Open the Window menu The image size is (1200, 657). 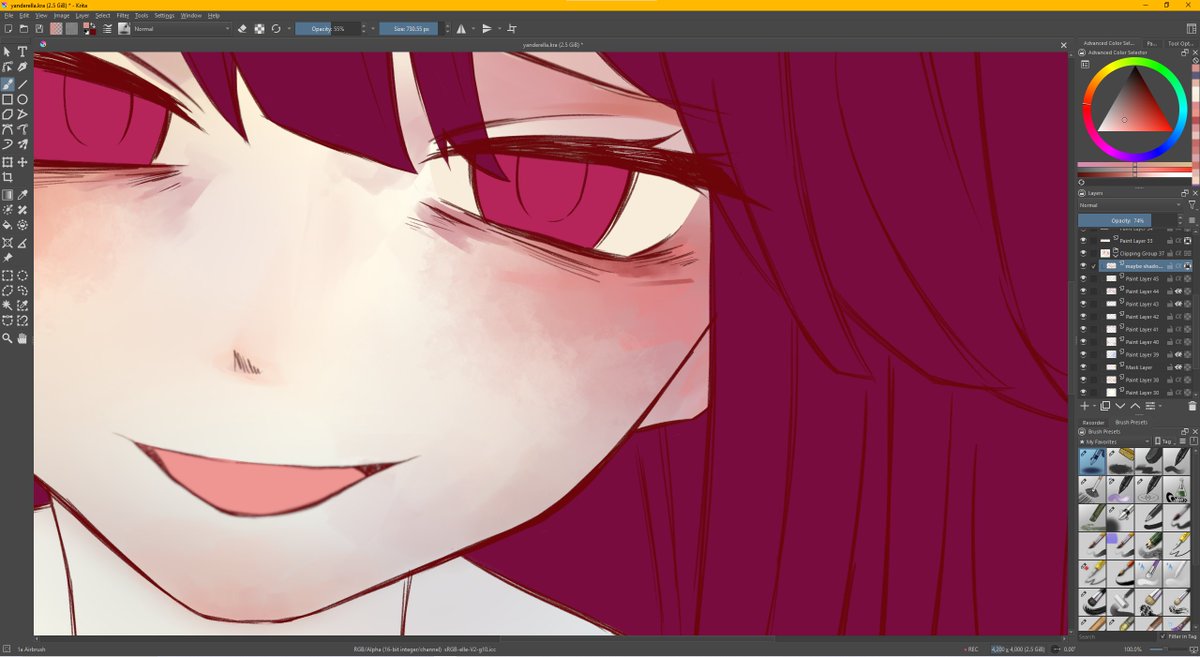190,16
